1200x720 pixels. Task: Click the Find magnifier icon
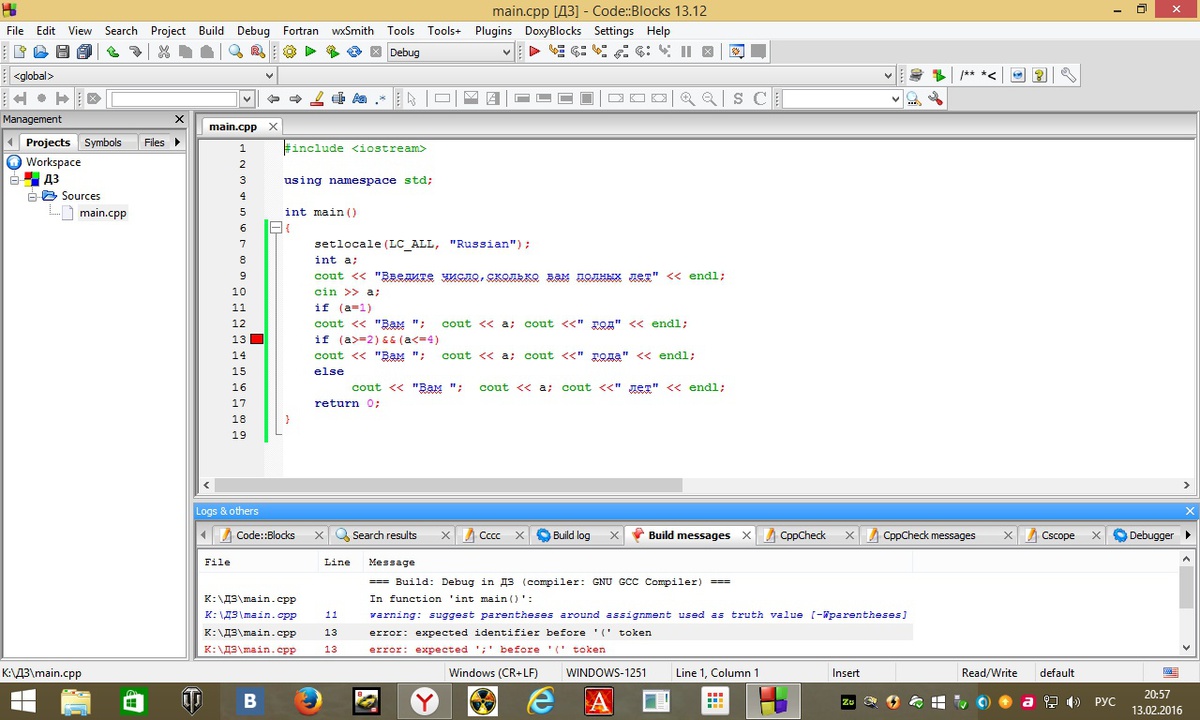pos(236,52)
